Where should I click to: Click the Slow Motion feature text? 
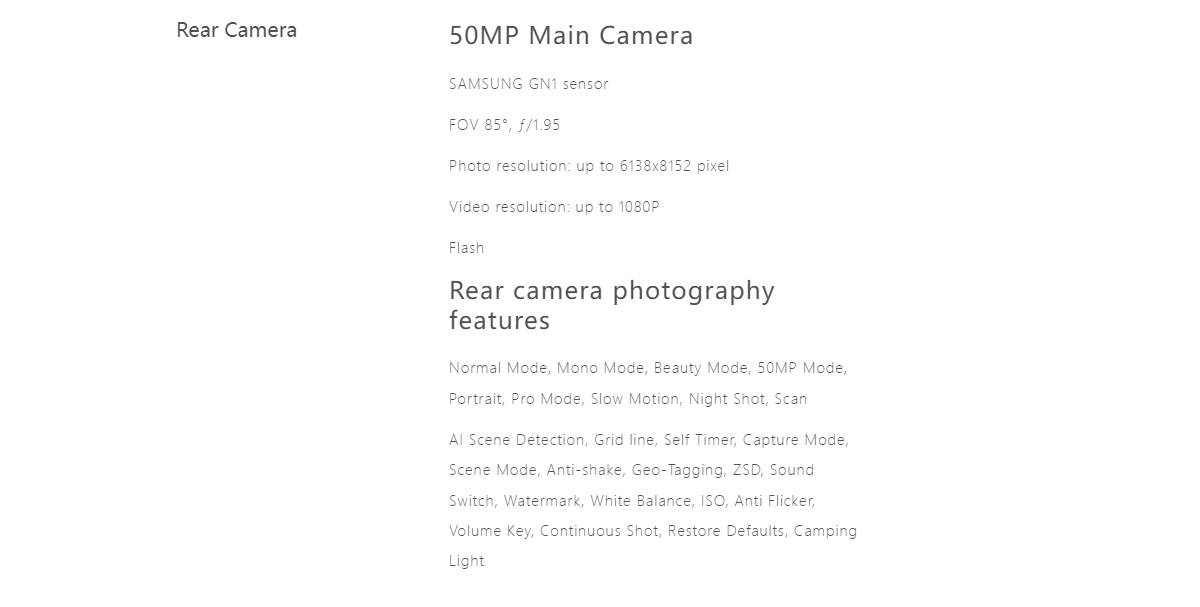(634, 399)
